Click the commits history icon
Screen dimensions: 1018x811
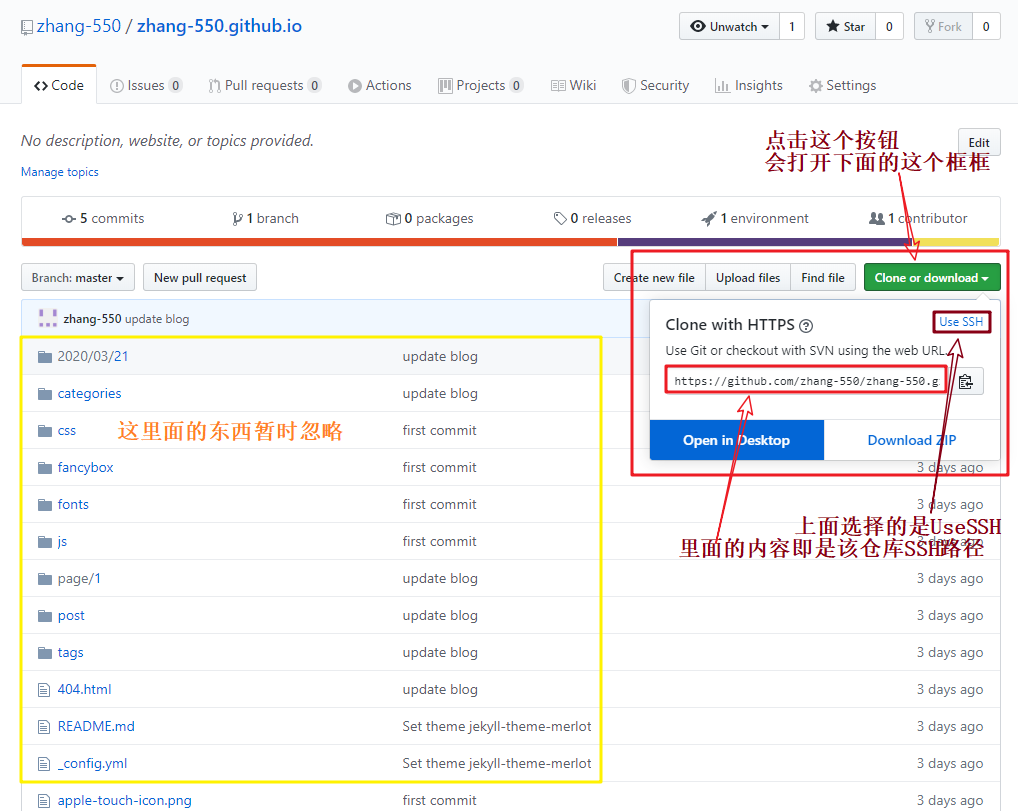tap(69, 219)
